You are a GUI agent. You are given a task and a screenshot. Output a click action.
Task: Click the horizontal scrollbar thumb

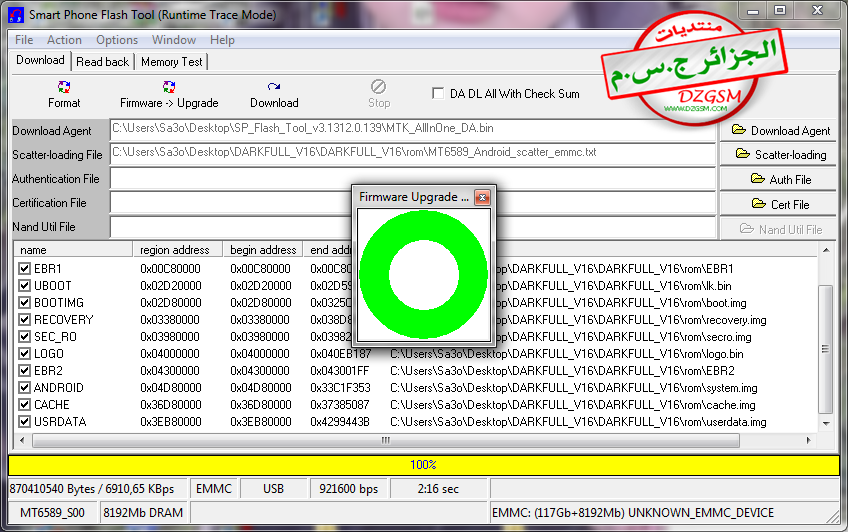click(x=386, y=441)
